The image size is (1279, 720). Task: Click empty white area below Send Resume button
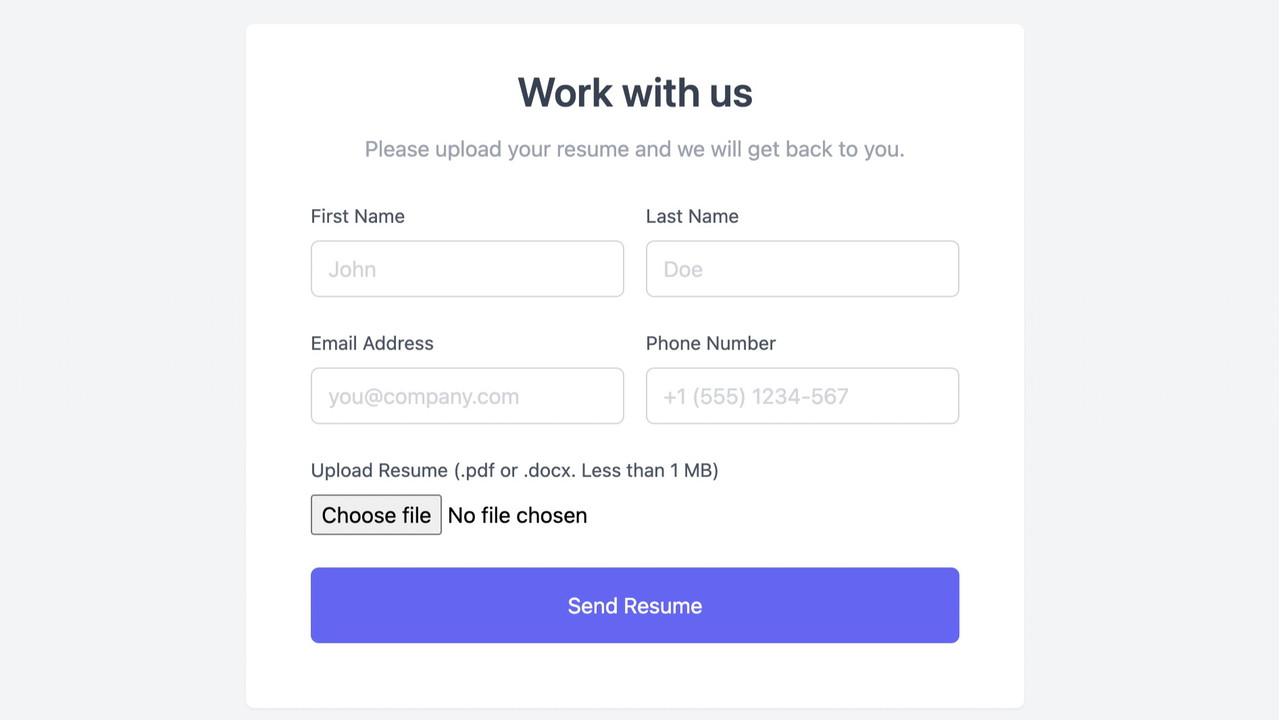pyautogui.click(x=634, y=675)
